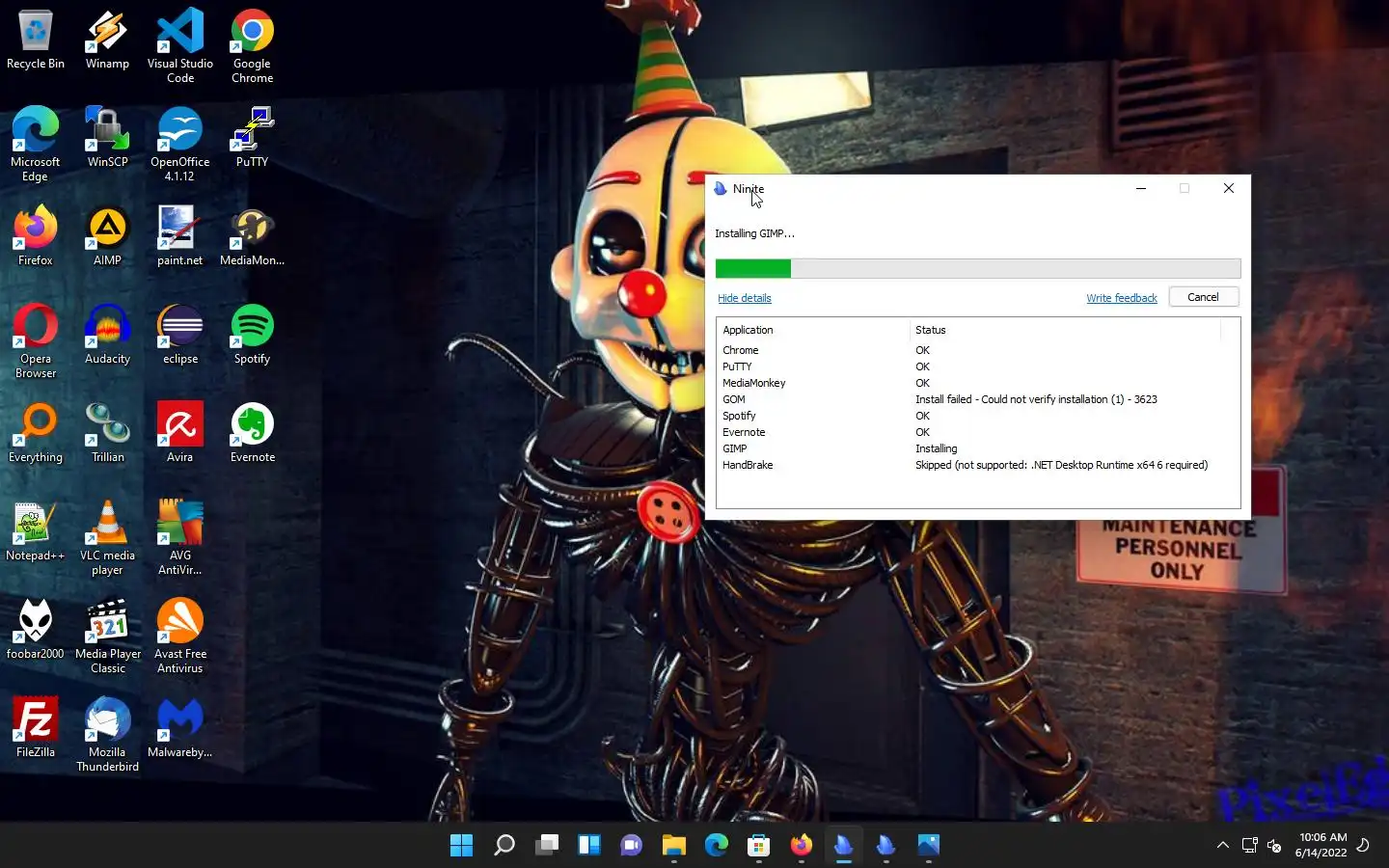Select the paint.net desktop icon
This screenshot has width=1389, height=868.
[180, 235]
